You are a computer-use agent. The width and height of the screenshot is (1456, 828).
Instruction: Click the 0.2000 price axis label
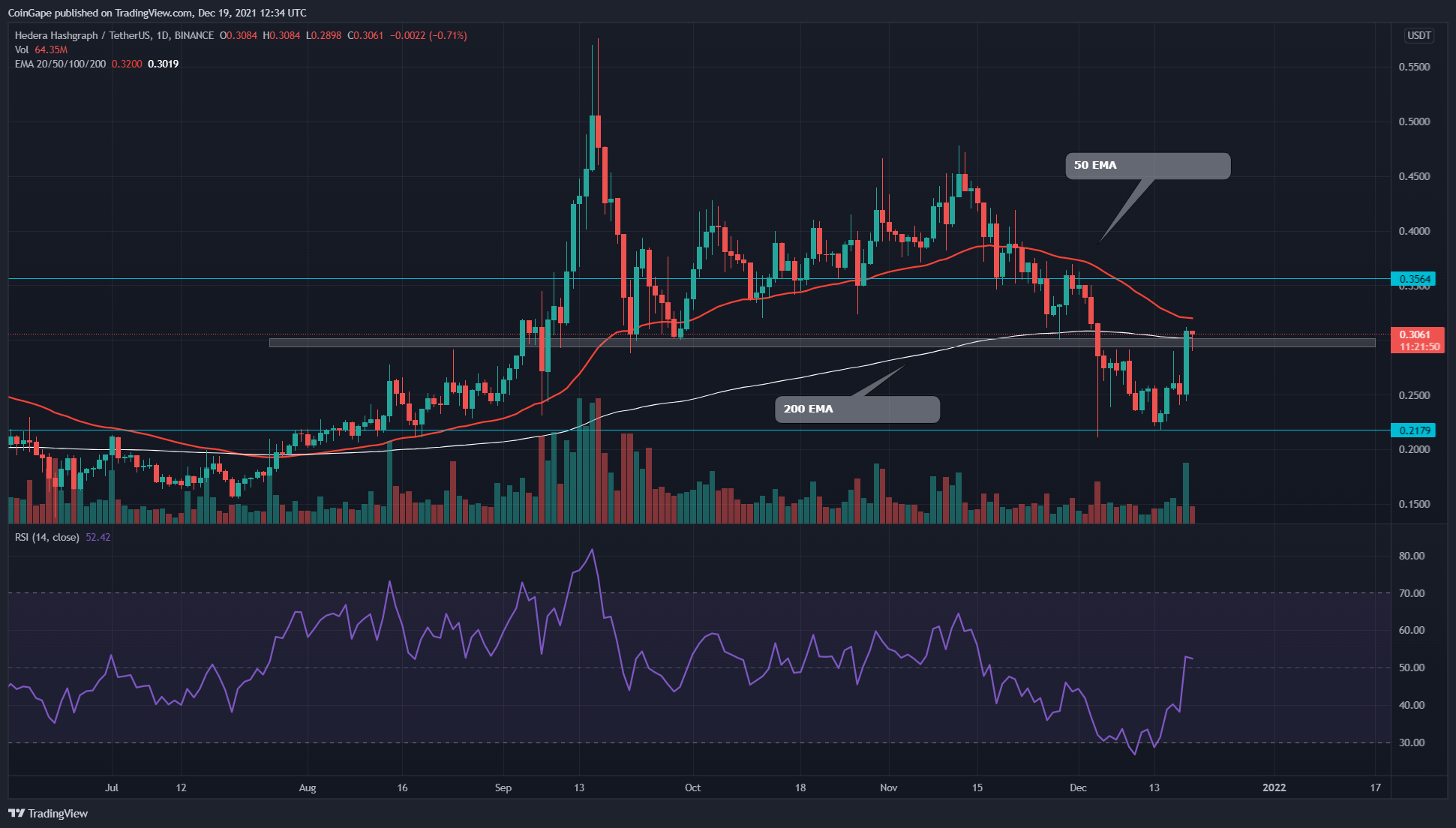tap(1414, 449)
